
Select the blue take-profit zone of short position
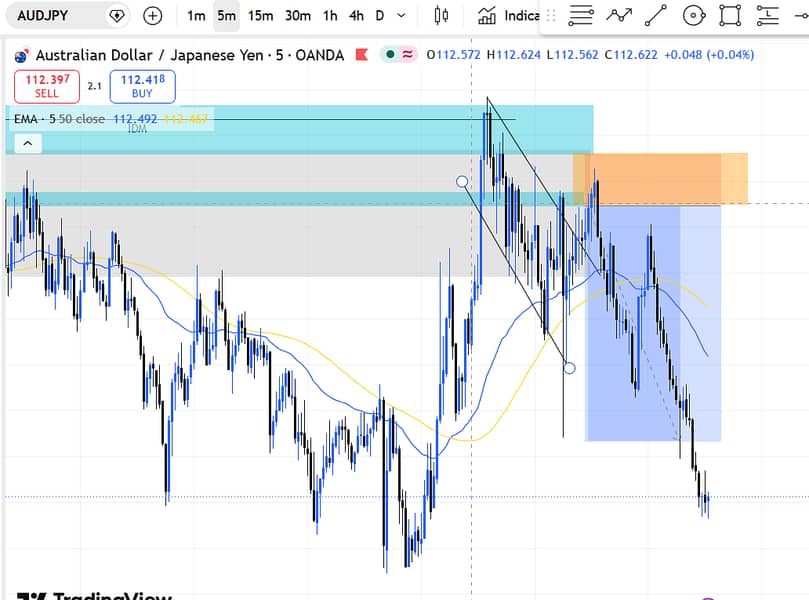click(x=653, y=323)
